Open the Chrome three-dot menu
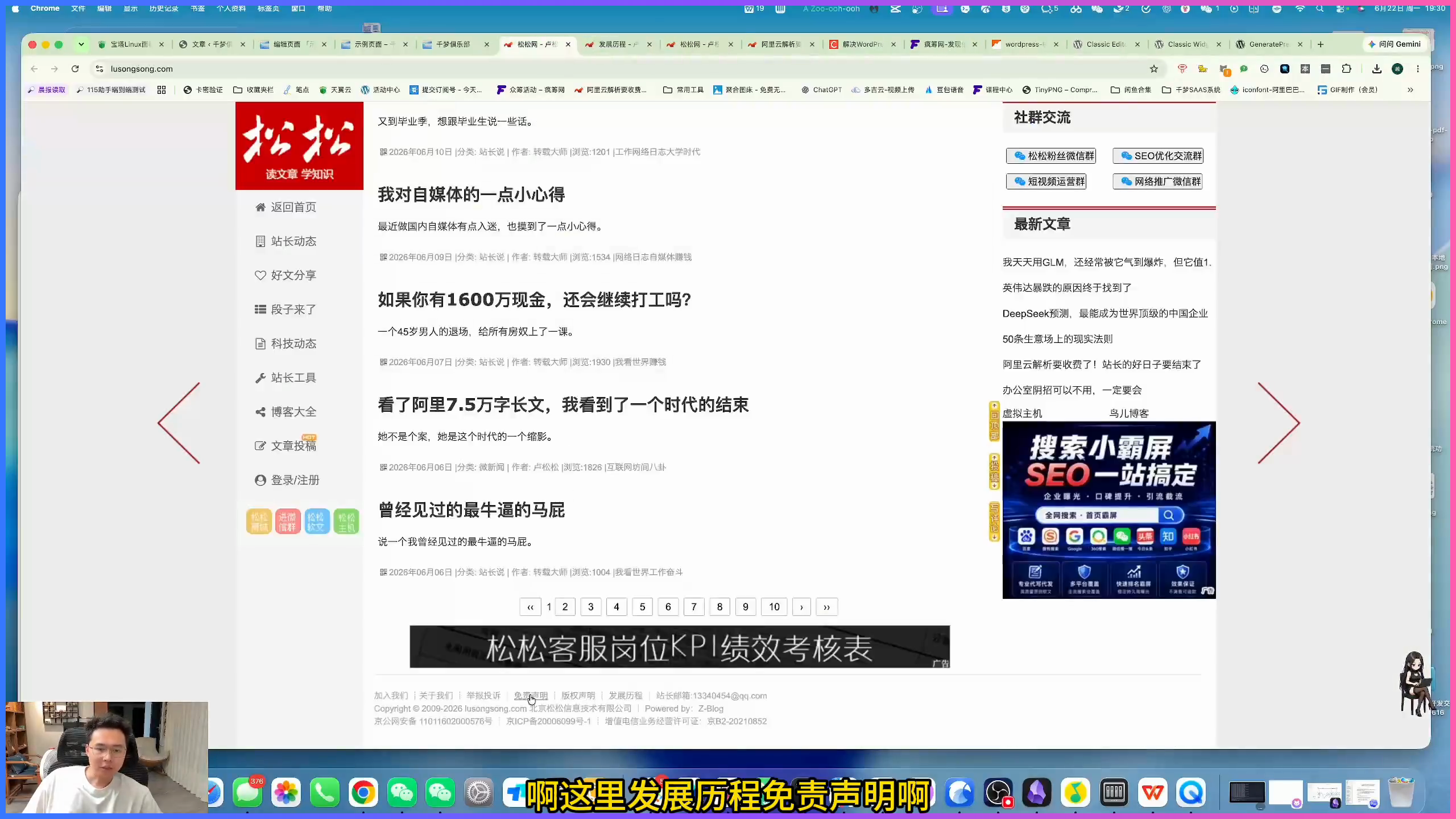Image resolution: width=1456 pixels, height=819 pixels. point(1418,69)
